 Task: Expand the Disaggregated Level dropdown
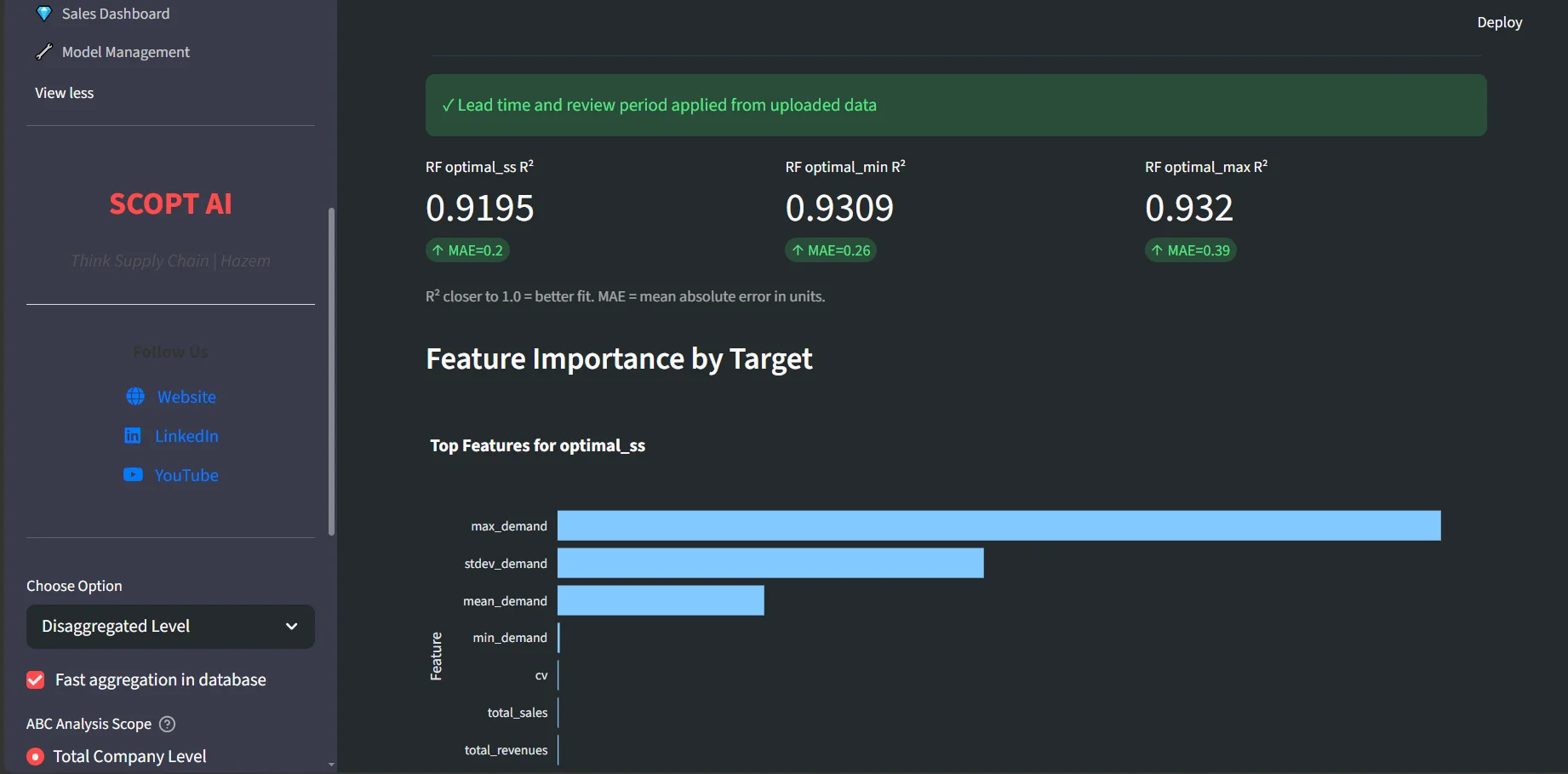point(170,627)
